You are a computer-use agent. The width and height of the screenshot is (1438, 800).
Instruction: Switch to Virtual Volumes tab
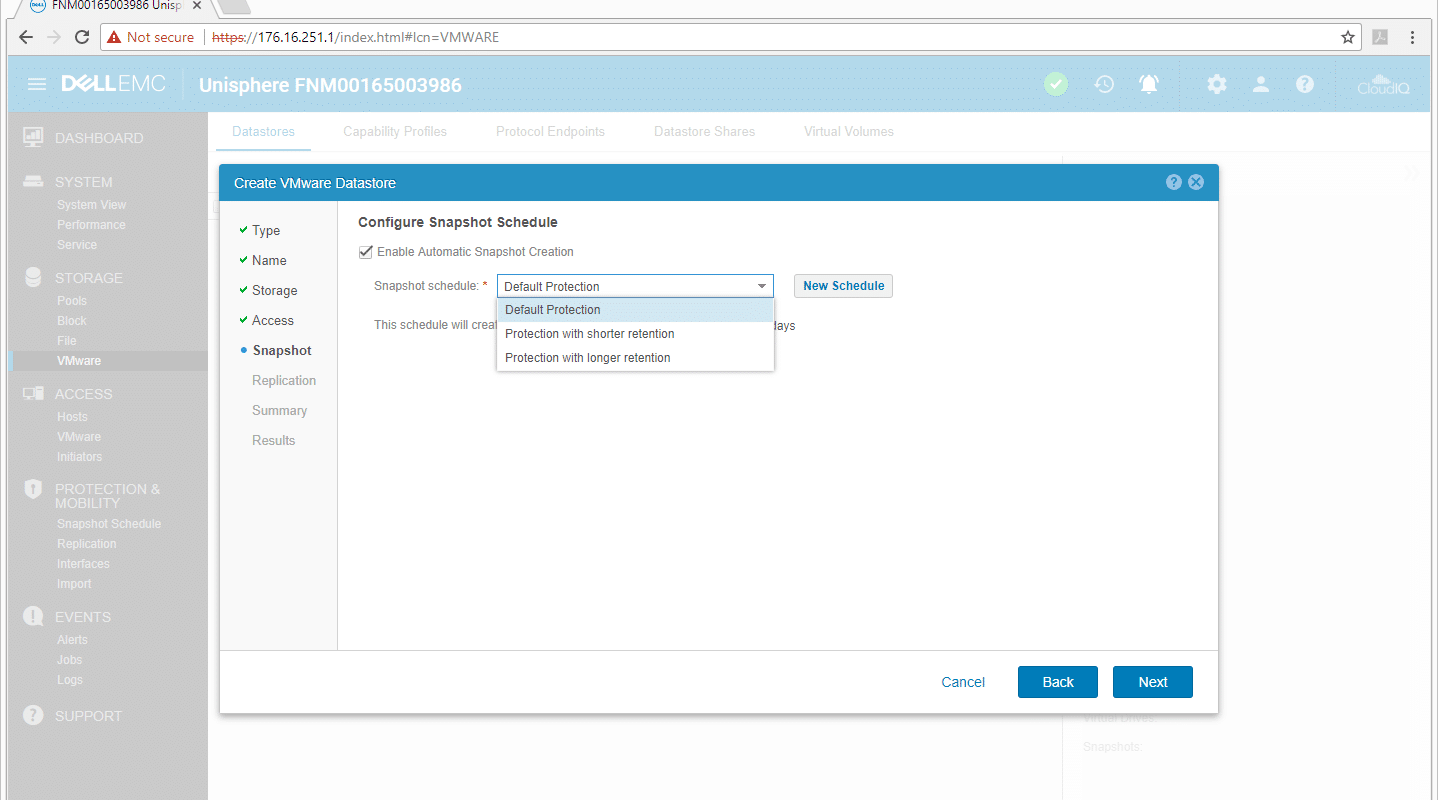[849, 131]
